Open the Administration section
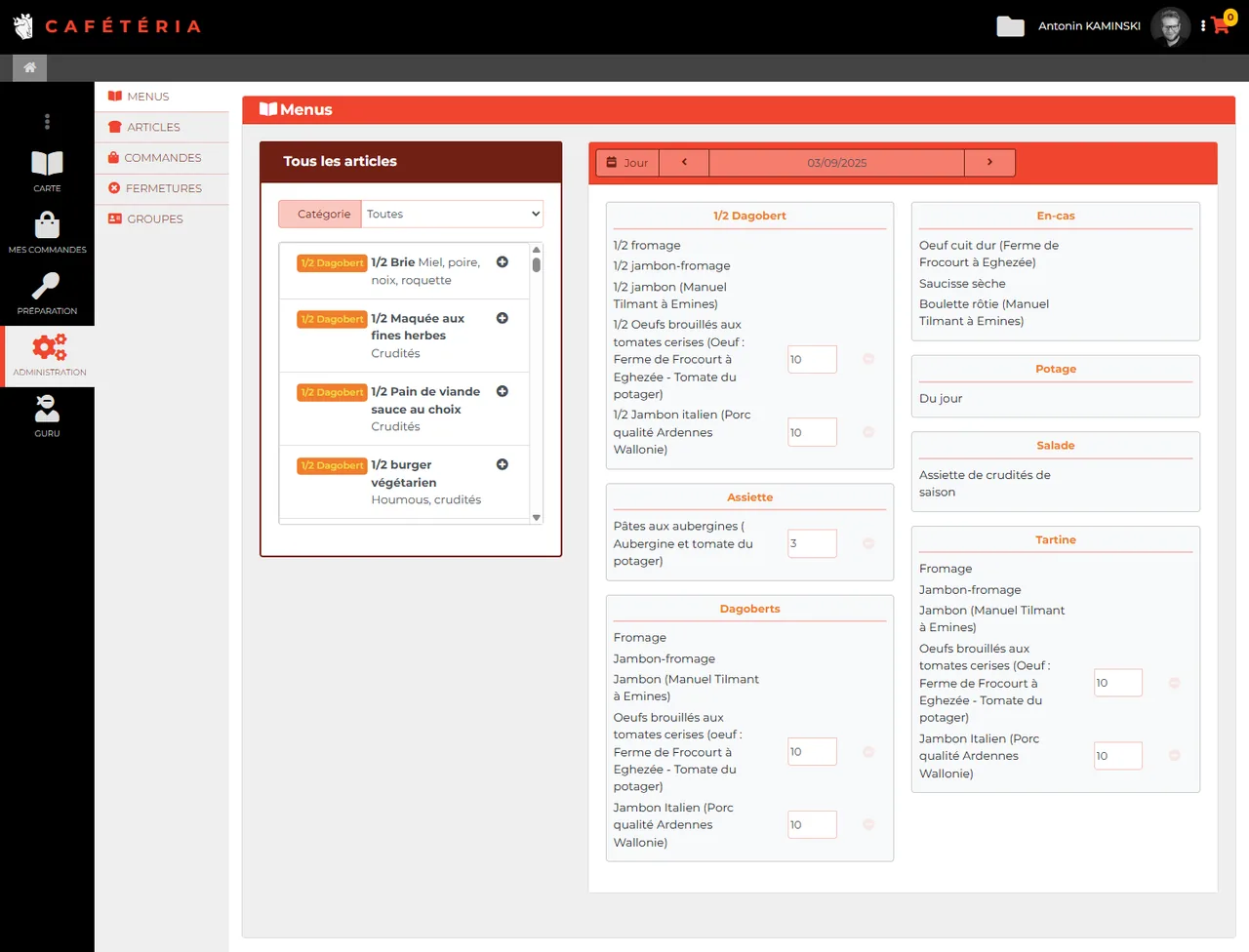1249x952 pixels. pyautogui.click(x=49, y=356)
